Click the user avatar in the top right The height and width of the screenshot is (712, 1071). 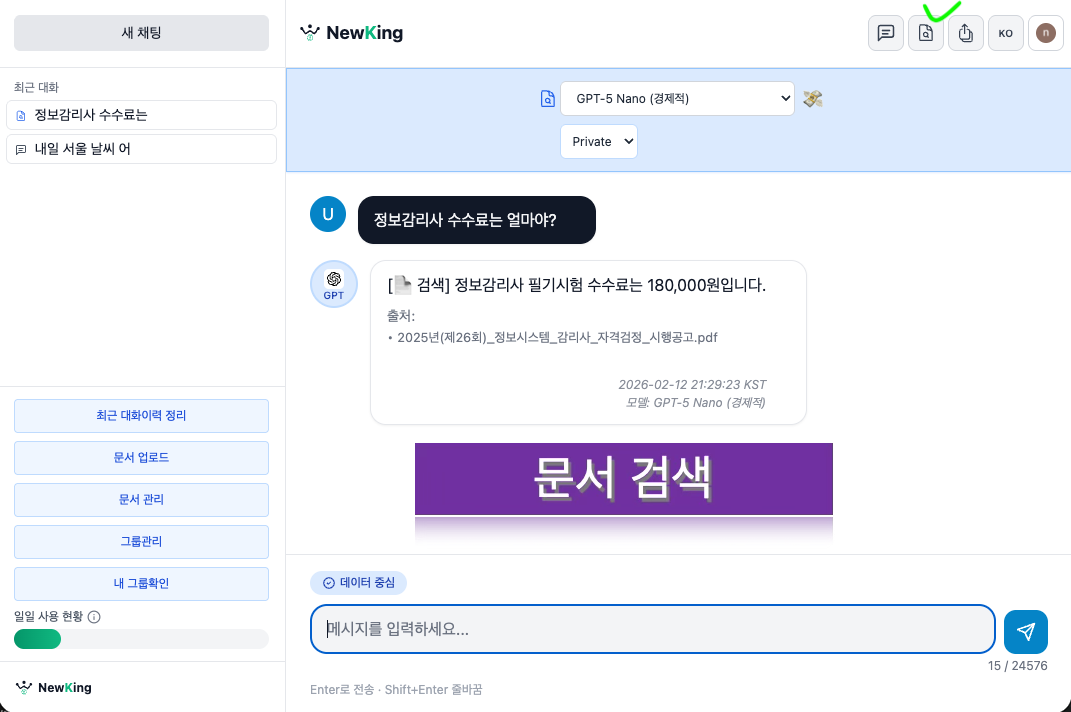(x=1045, y=33)
